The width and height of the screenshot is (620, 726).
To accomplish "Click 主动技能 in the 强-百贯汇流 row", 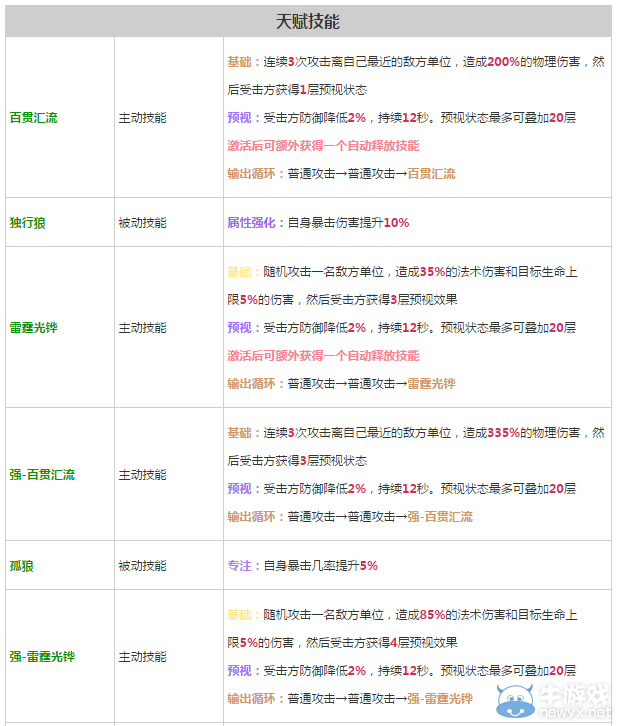I will click(142, 475).
